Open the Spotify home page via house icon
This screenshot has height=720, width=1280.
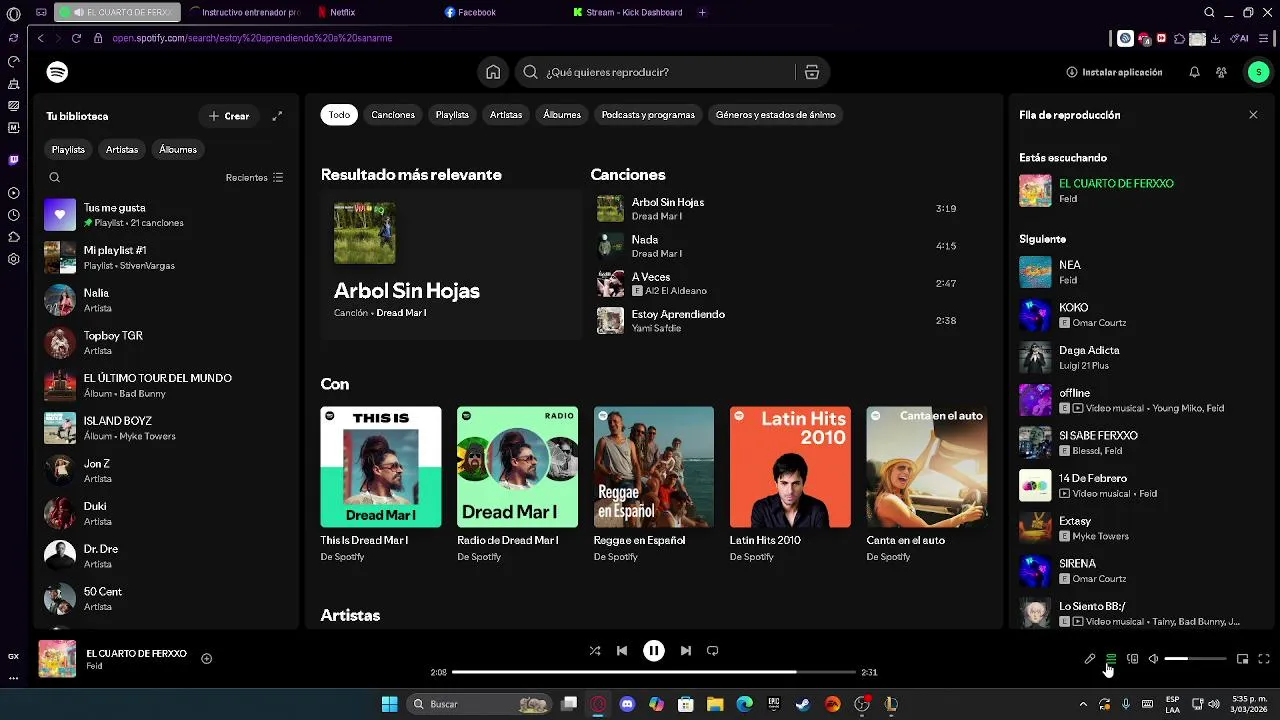(x=493, y=72)
